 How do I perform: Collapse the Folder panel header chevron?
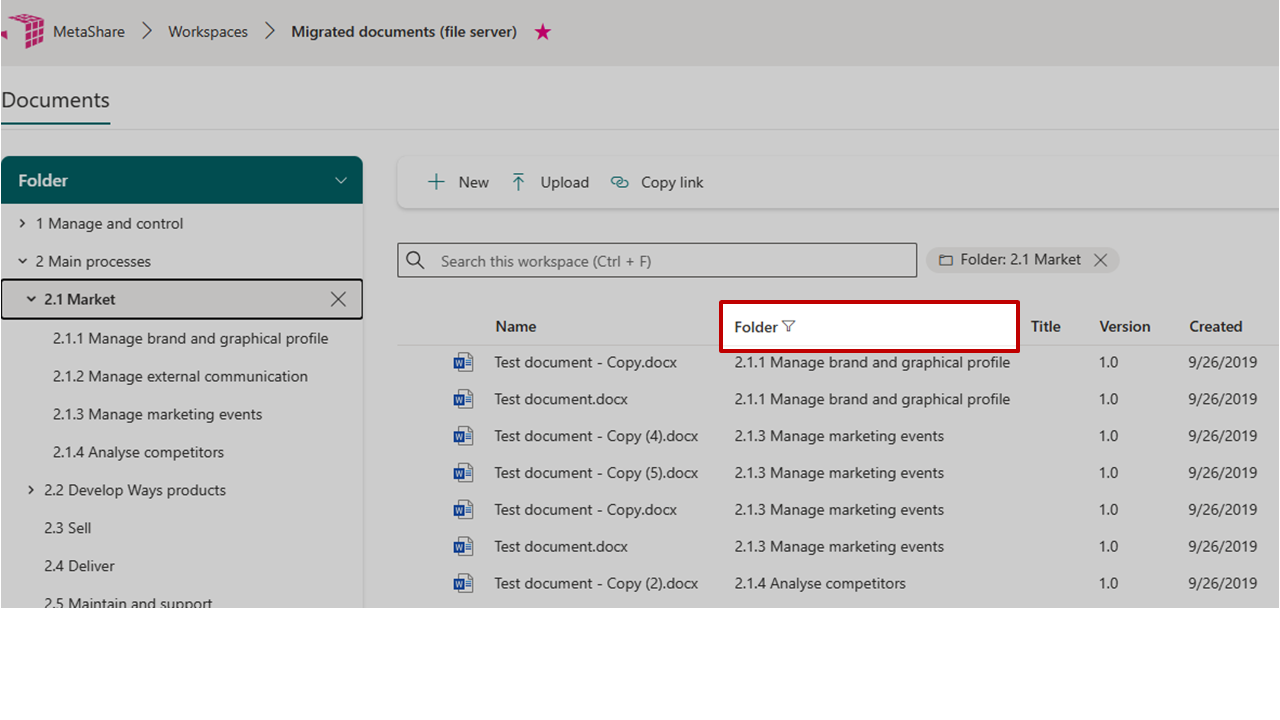coord(341,181)
